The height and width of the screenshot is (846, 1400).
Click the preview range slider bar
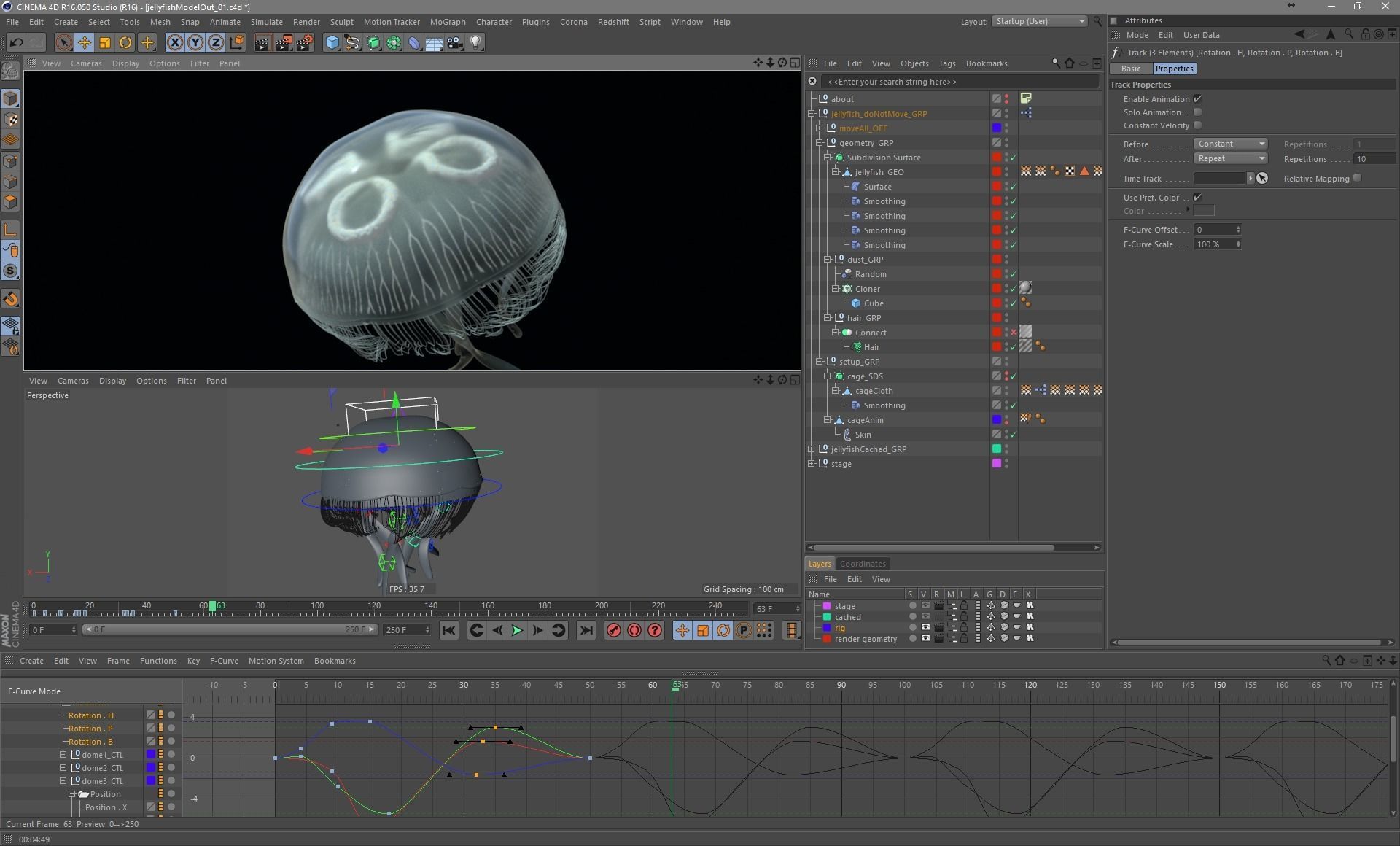[229, 629]
